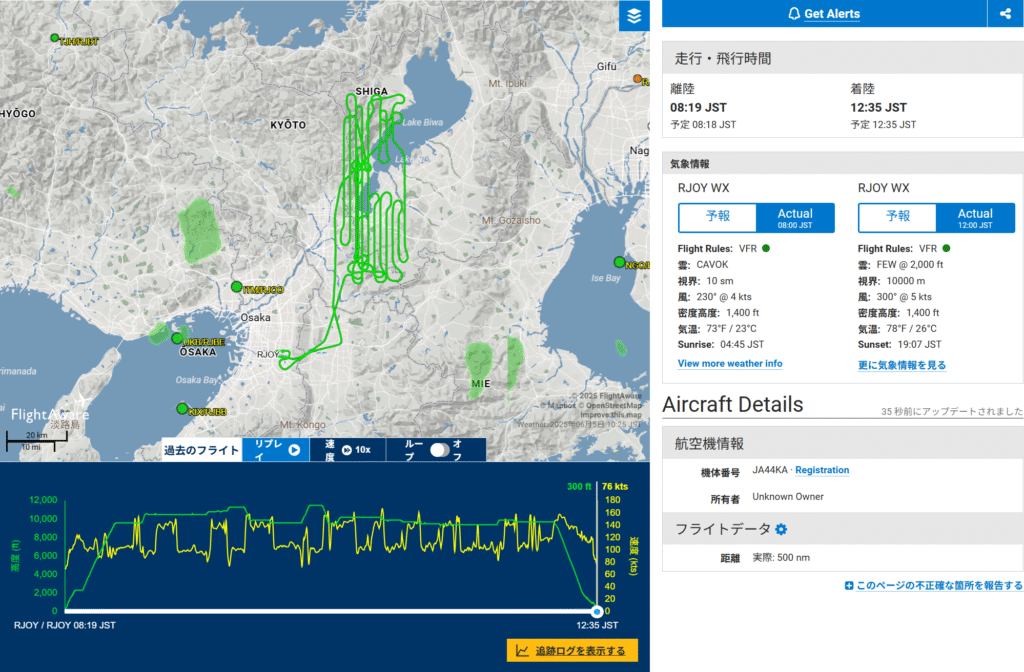Click the share icon beside Get Alerts

pos(1004,14)
